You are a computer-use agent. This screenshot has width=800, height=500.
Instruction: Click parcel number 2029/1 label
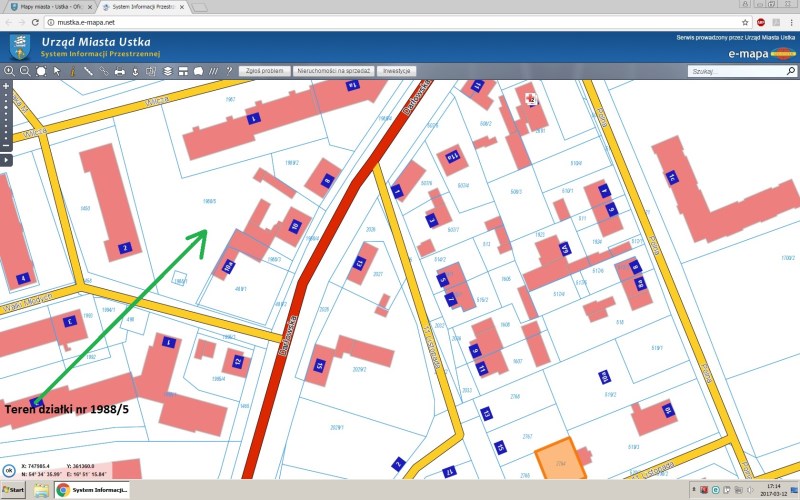pyautogui.click(x=337, y=428)
